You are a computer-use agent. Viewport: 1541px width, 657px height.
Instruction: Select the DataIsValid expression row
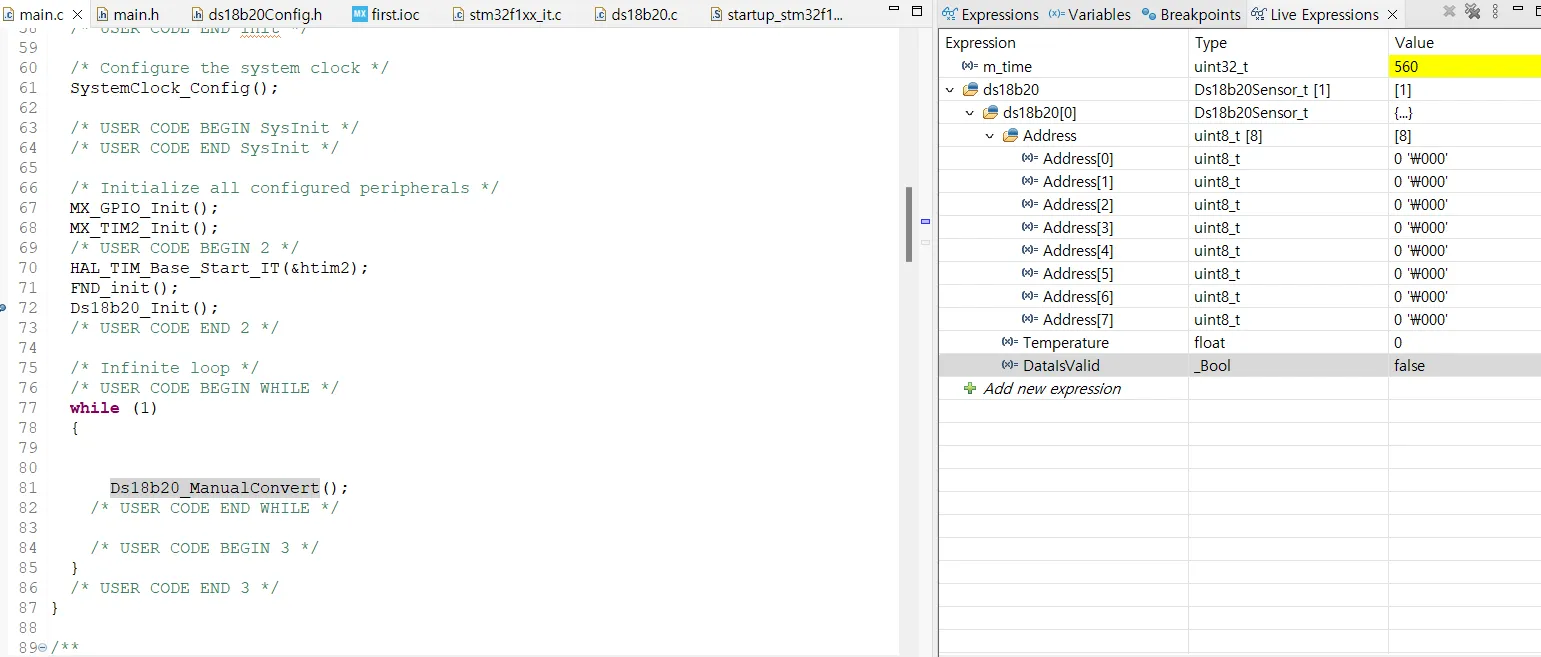[x=1239, y=366]
